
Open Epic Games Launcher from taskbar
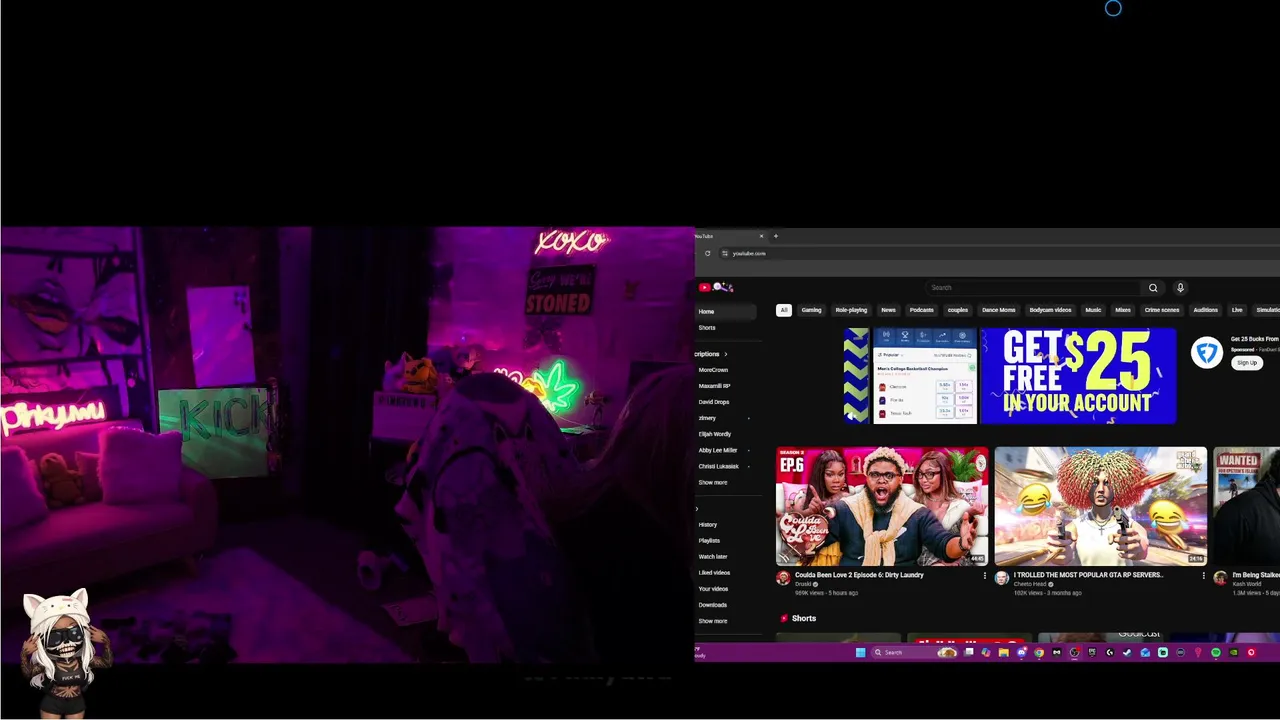[1092, 652]
